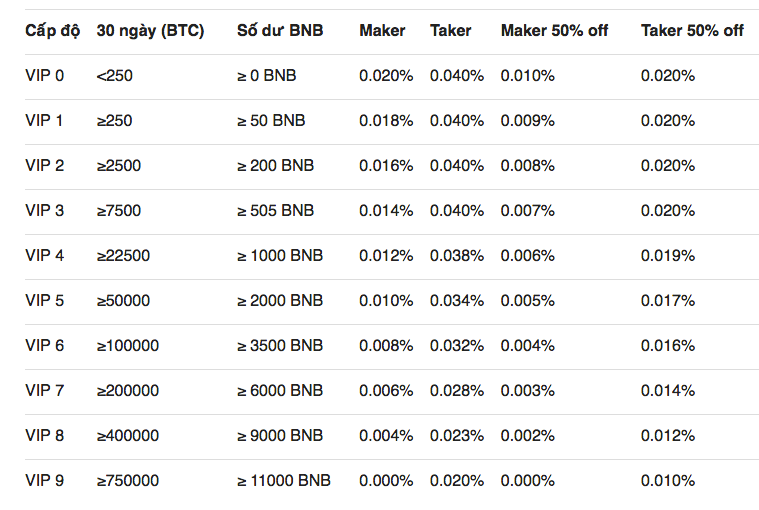Select the VIP 3 row label
The width and height of the screenshot is (759, 510).
point(45,210)
